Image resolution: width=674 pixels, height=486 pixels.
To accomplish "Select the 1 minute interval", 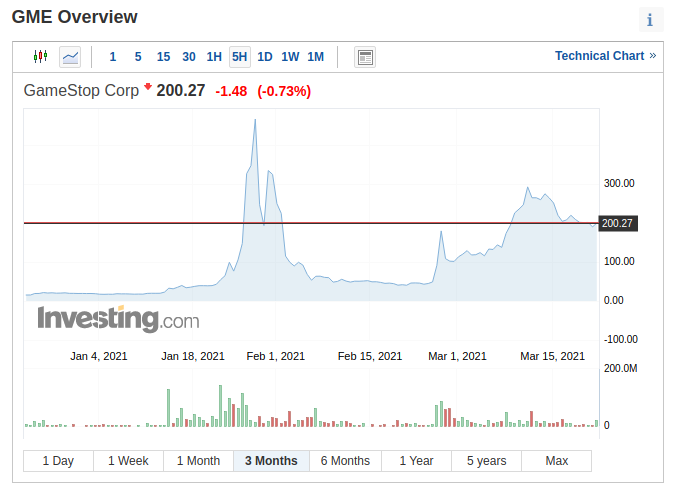I will click(113, 57).
